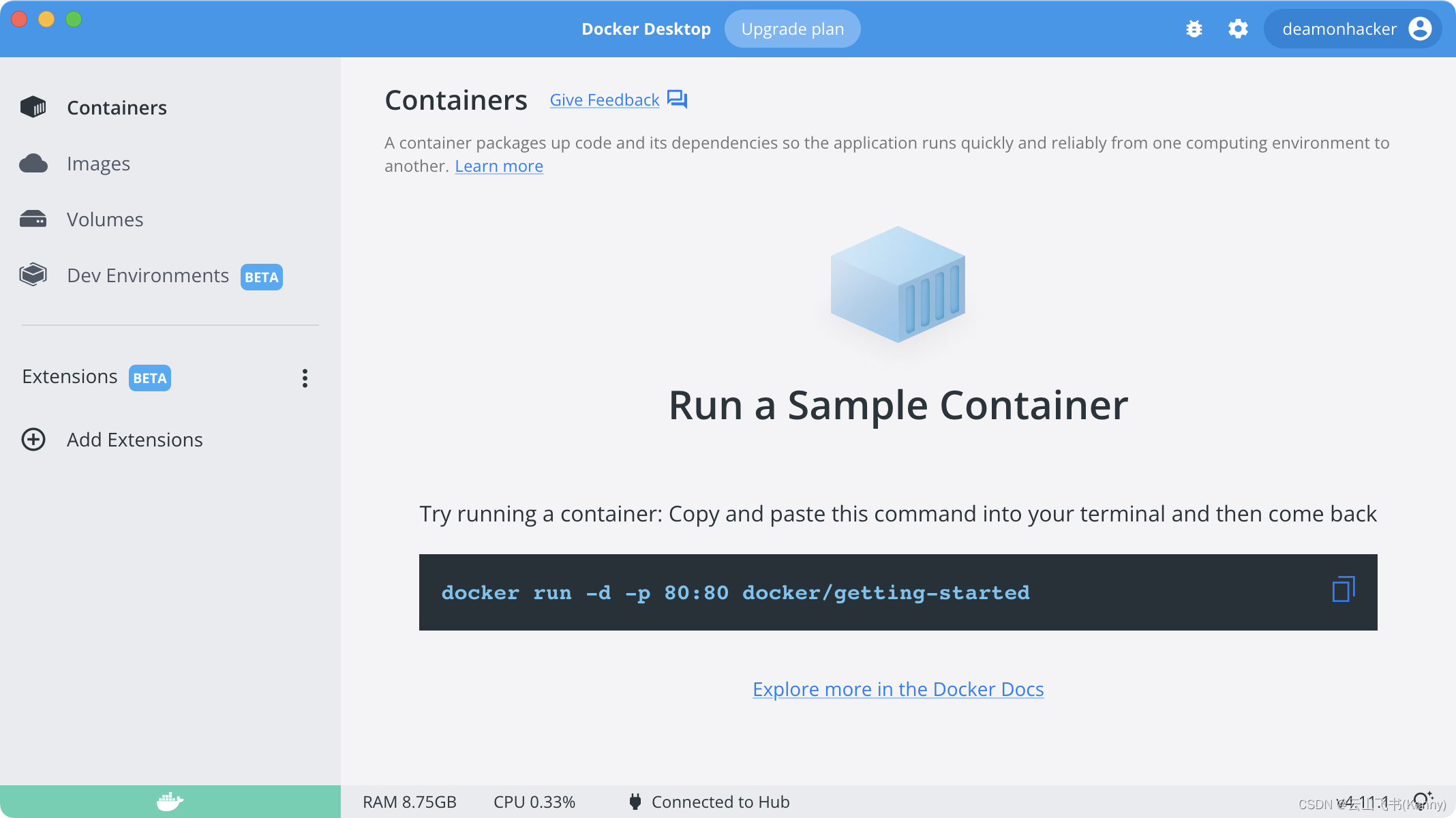Viewport: 1456px width, 818px height.
Task: Select Containers in the sidebar
Action: [117, 108]
